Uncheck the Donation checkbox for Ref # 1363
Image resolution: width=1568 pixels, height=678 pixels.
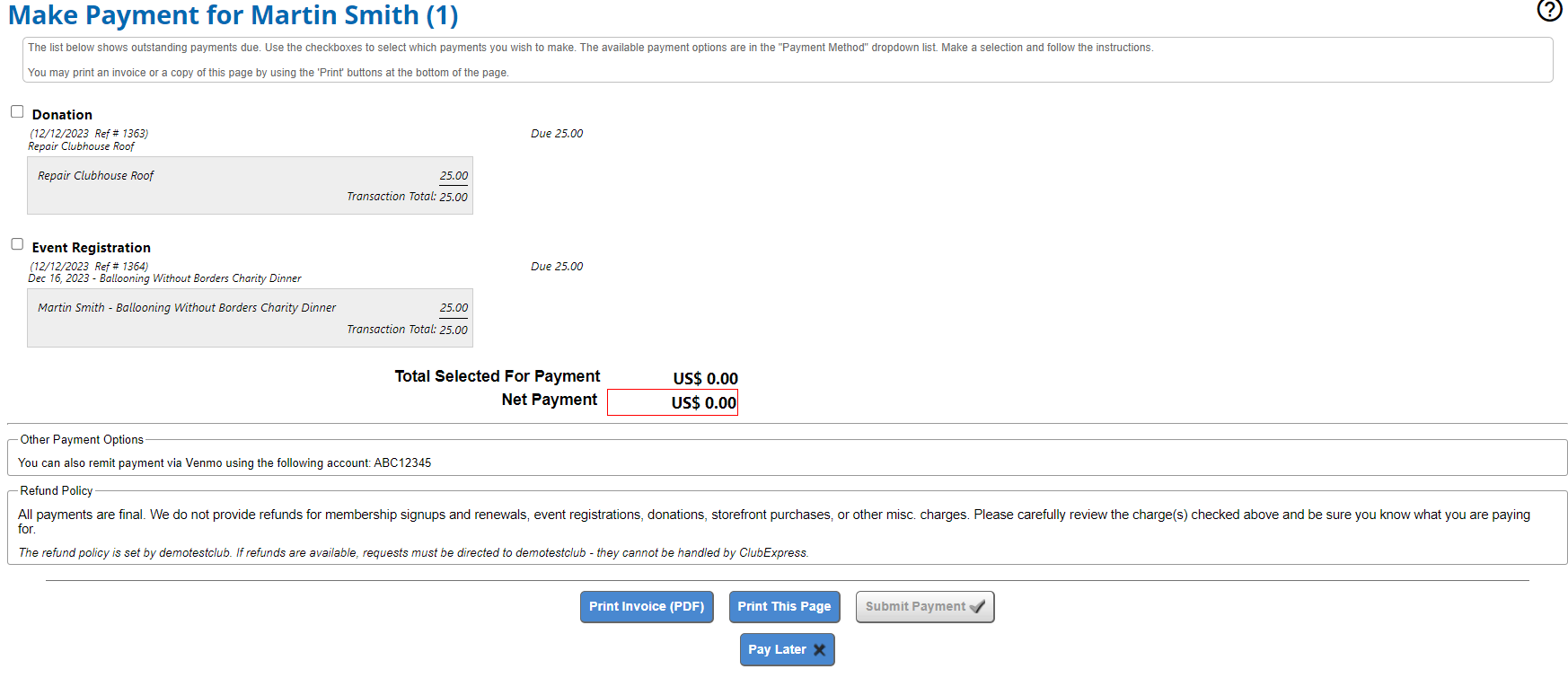pyautogui.click(x=17, y=110)
